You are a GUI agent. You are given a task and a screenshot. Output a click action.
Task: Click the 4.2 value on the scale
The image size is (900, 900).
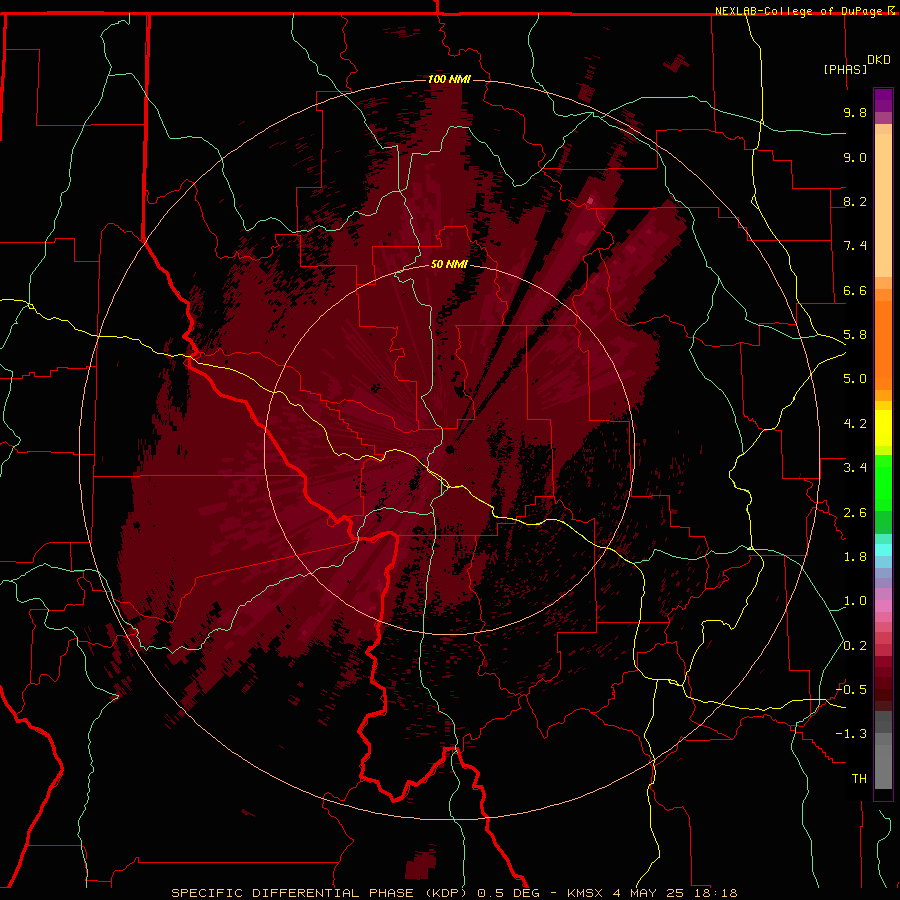coord(855,424)
